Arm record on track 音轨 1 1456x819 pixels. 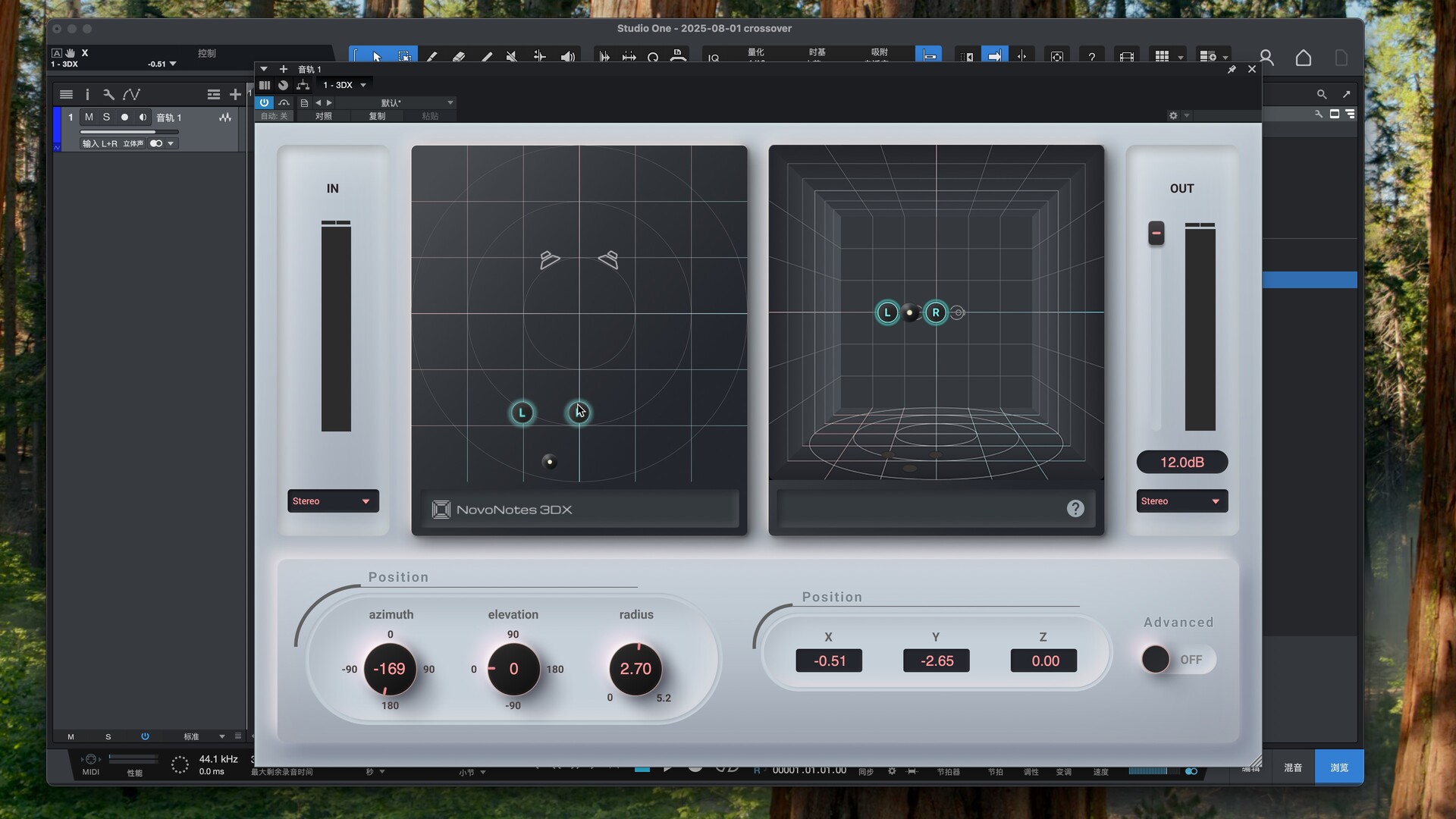click(x=124, y=117)
